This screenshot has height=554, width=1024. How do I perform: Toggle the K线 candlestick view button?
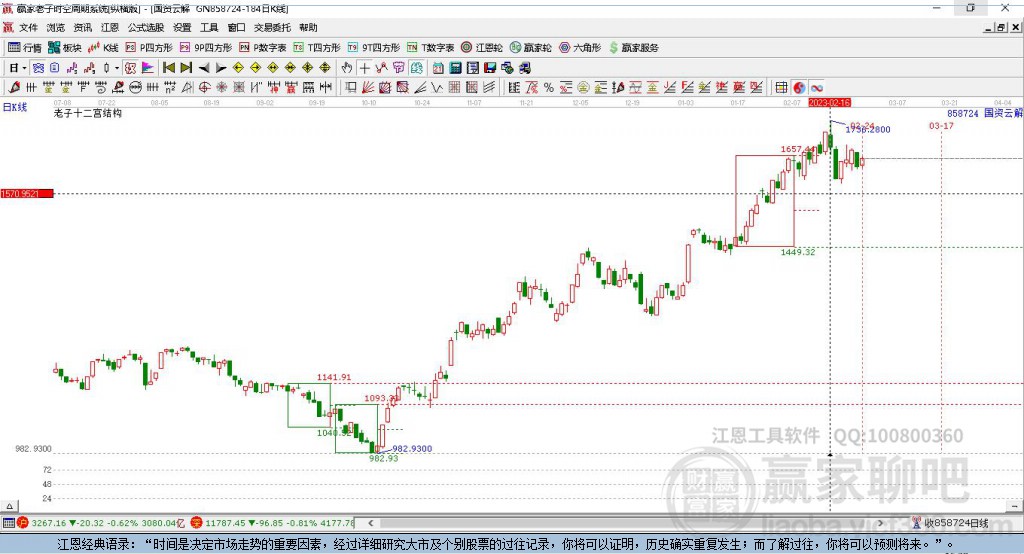click(103, 47)
